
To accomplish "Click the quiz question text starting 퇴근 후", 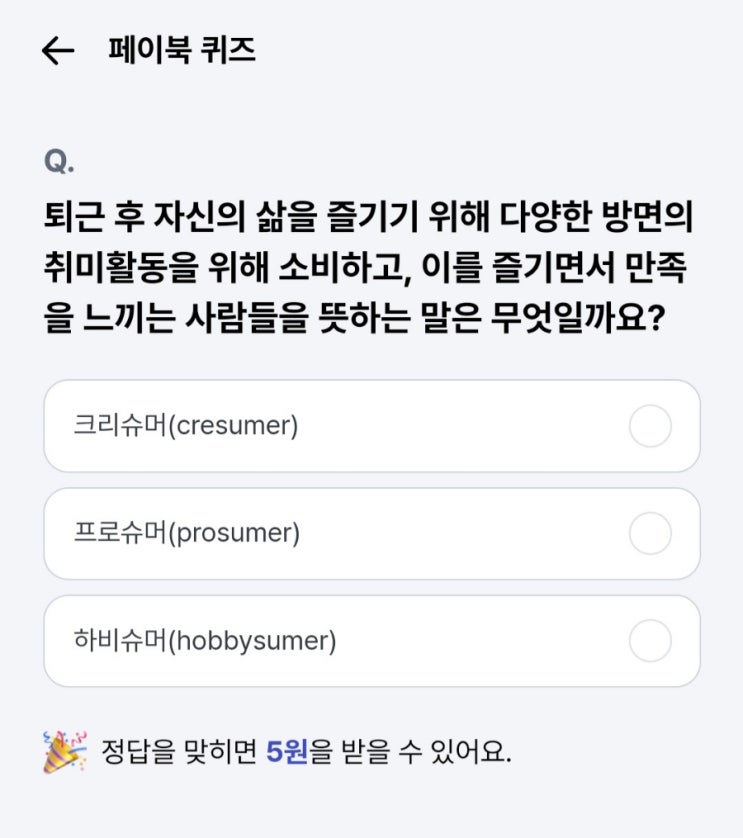I will click(x=368, y=267).
